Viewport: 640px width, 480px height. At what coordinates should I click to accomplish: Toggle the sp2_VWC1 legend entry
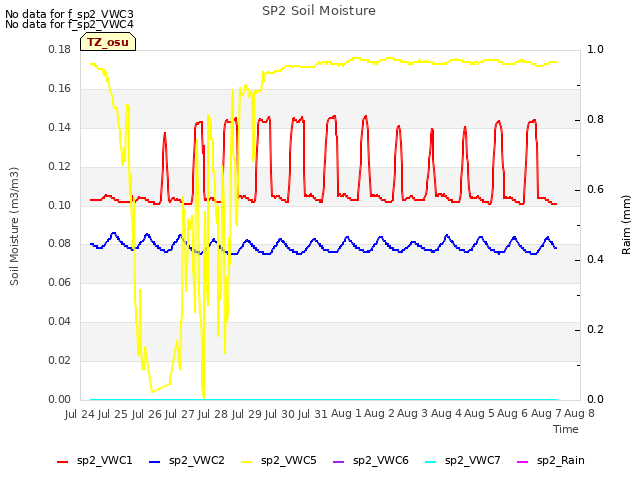click(95, 460)
